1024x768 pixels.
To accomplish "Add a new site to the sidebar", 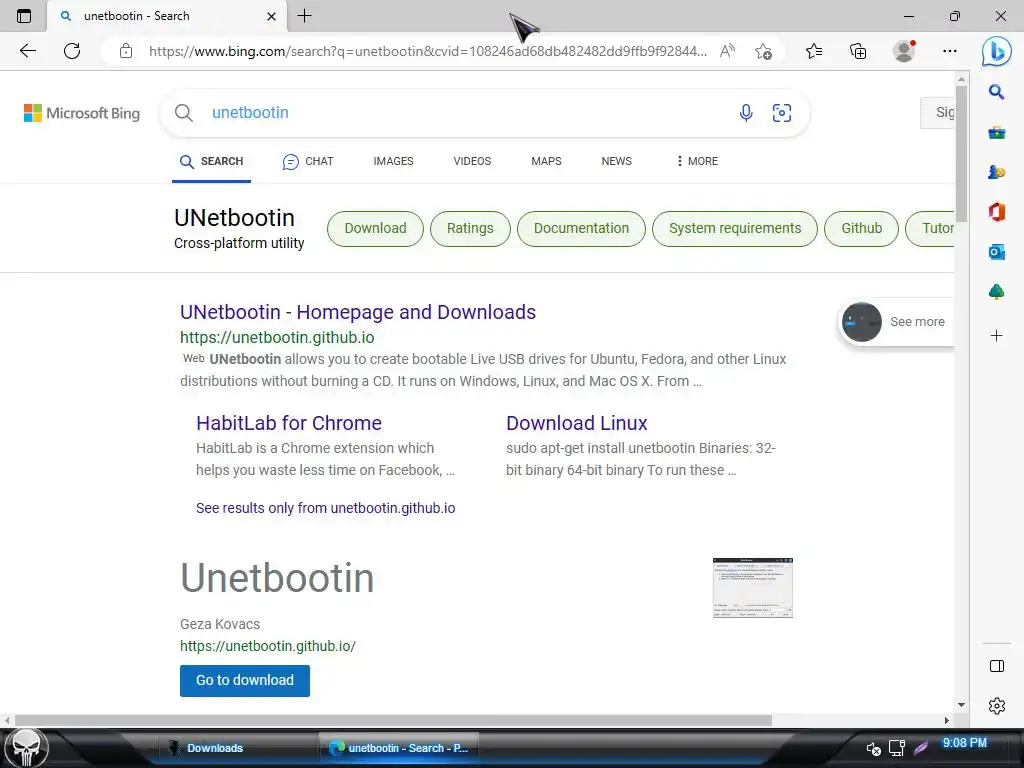I will [997, 336].
